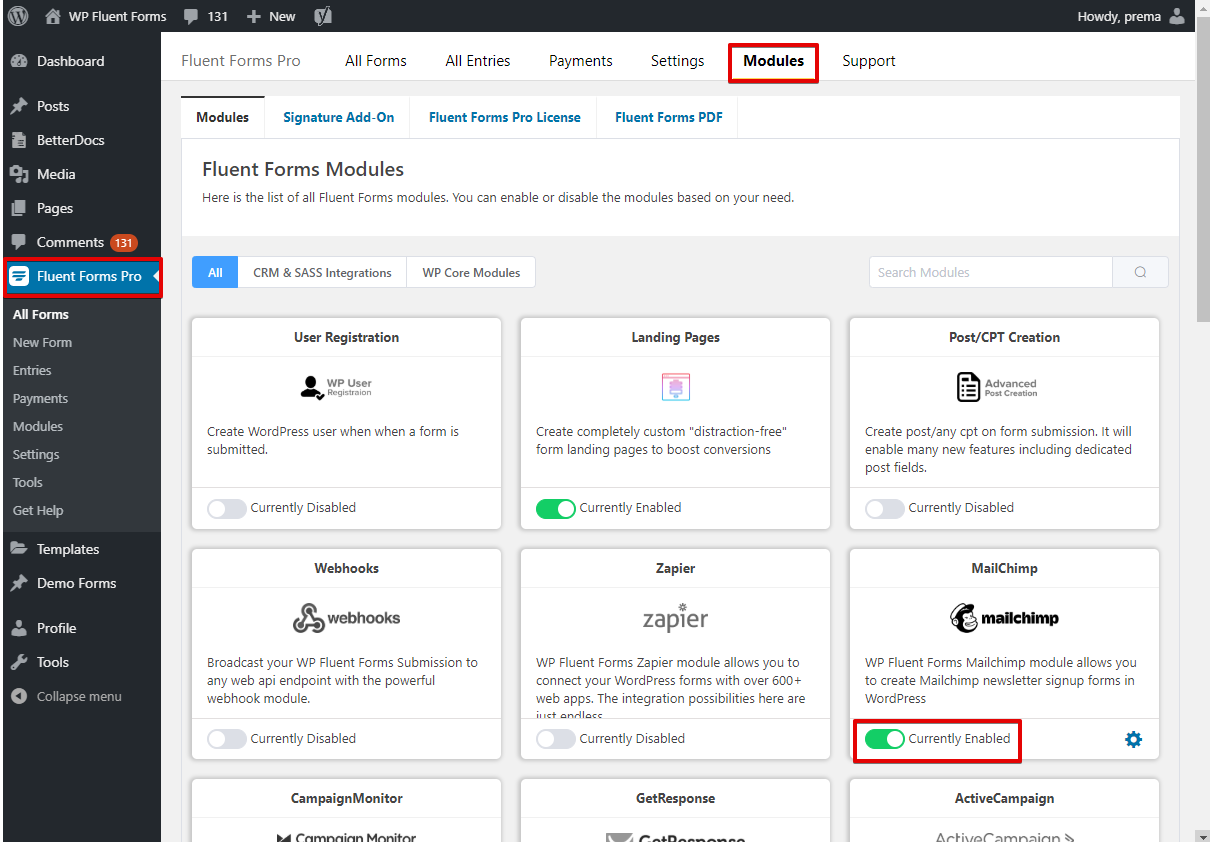This screenshot has height=842, width=1210.
Task: Click the mailchimp logo
Action: pyautogui.click(x=1004, y=617)
